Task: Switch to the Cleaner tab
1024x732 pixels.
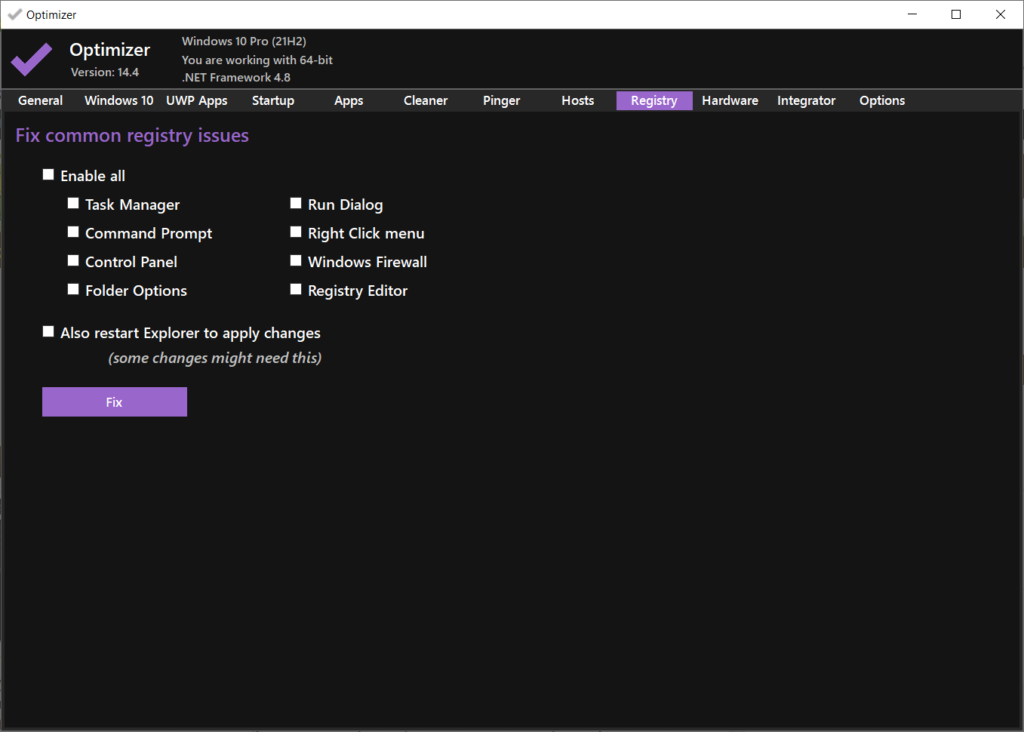Action: tap(426, 101)
